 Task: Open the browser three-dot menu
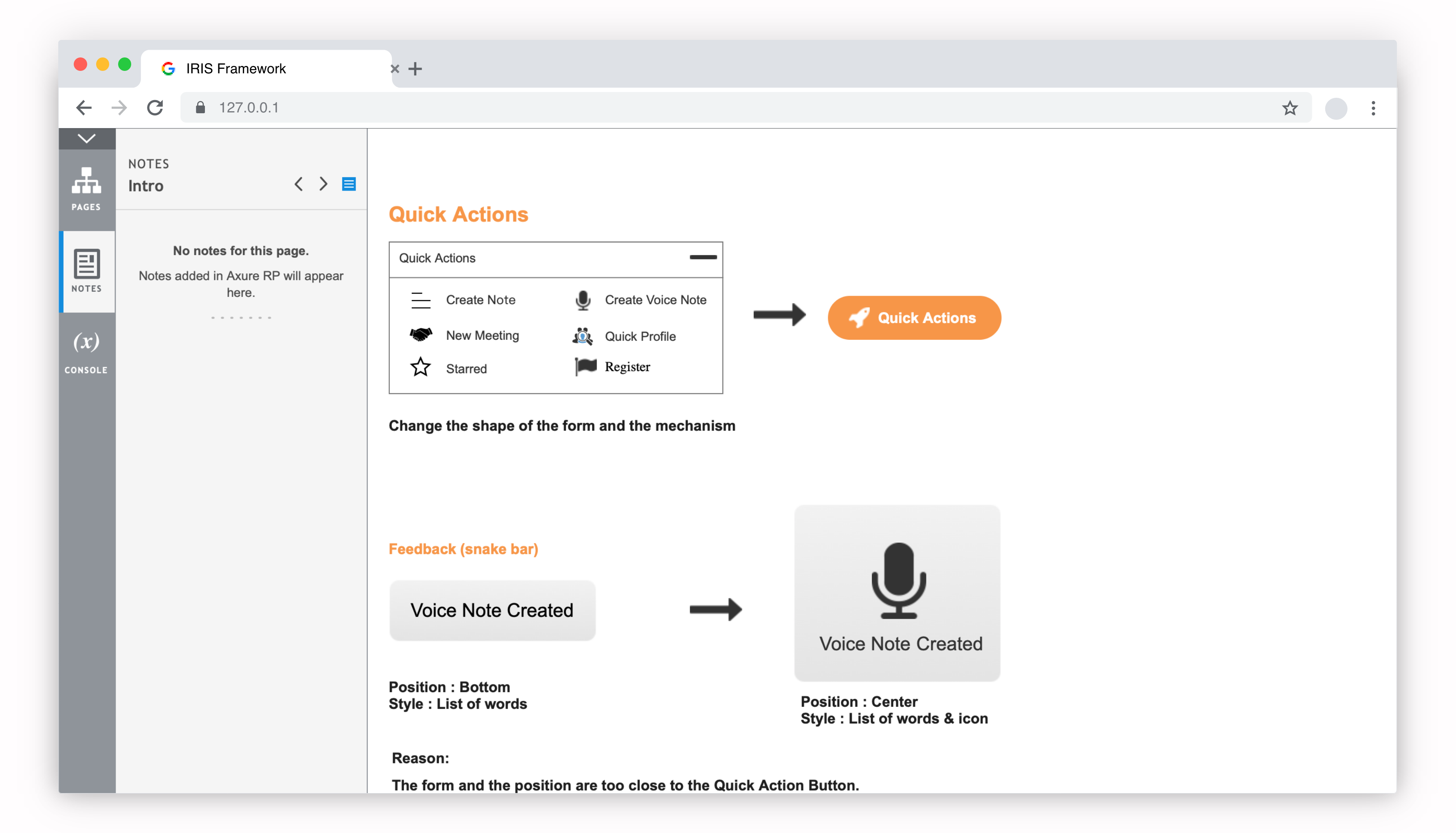click(x=1373, y=108)
